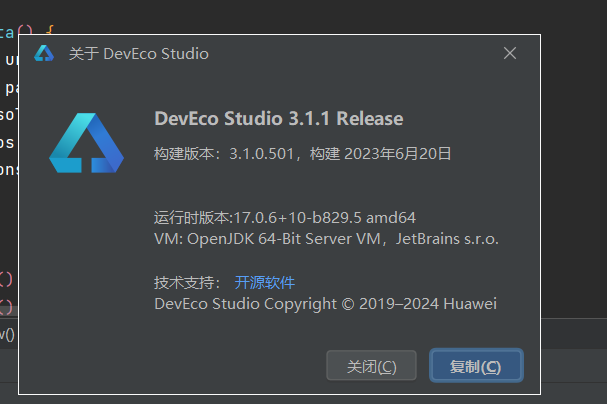Click the DevEco Studio 3.1.1 Release heading
607x404 pixels.
point(279,118)
